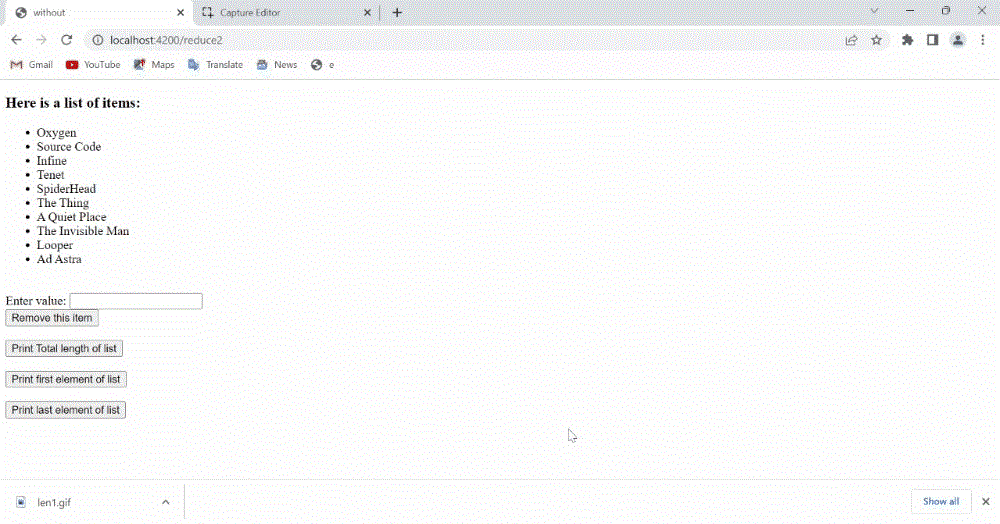
Task: Restore down the browser window
Action: tap(946, 11)
